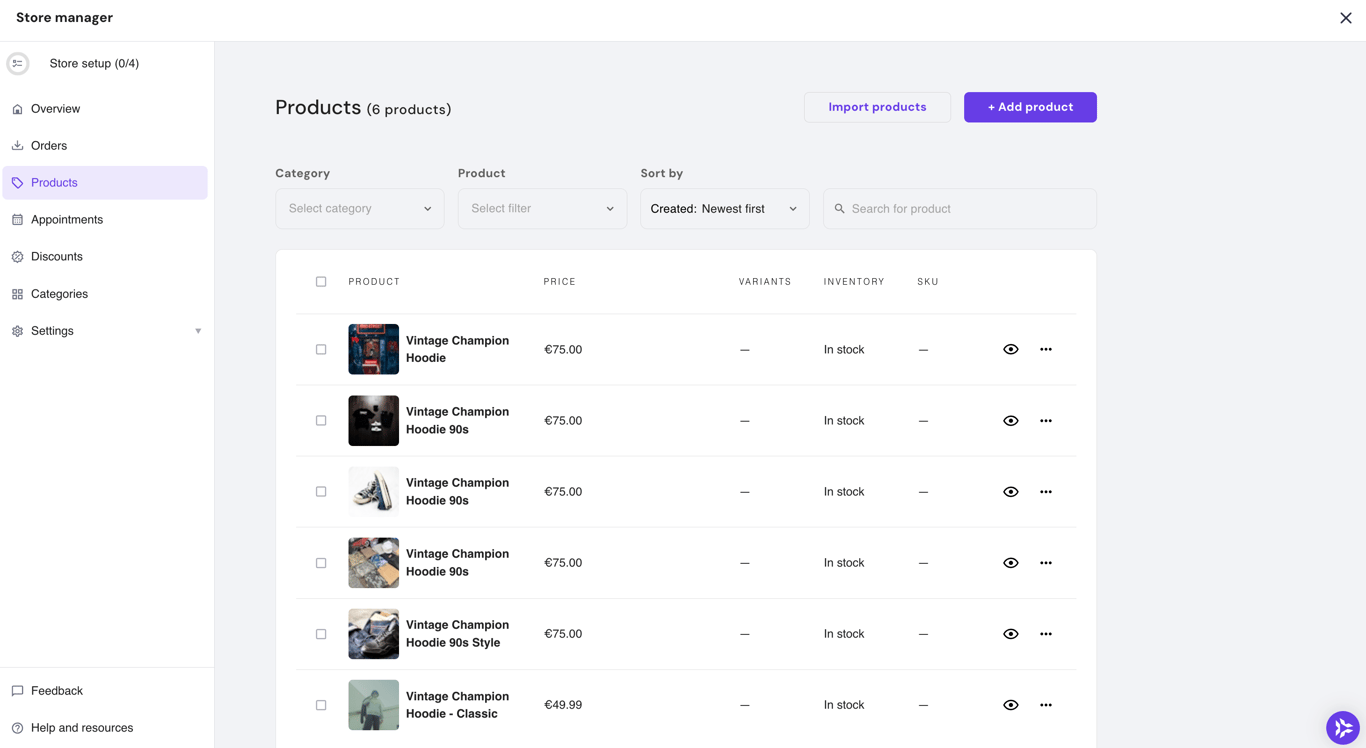Click the Search for product field

point(959,208)
